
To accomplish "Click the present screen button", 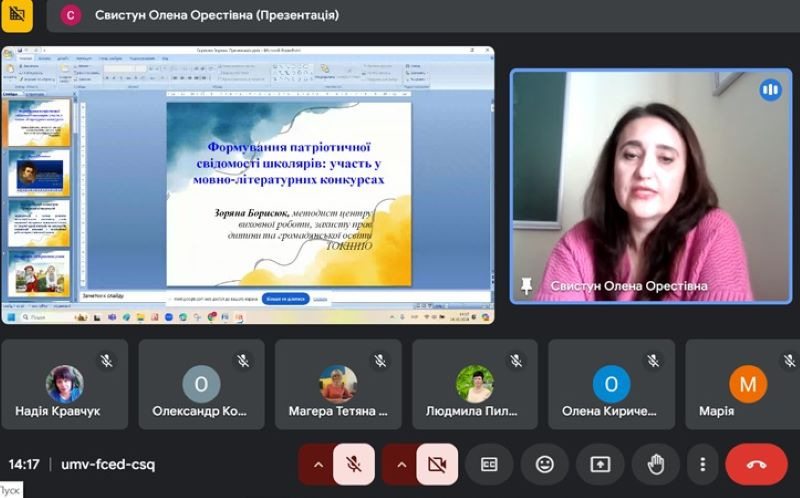I will 600,464.
